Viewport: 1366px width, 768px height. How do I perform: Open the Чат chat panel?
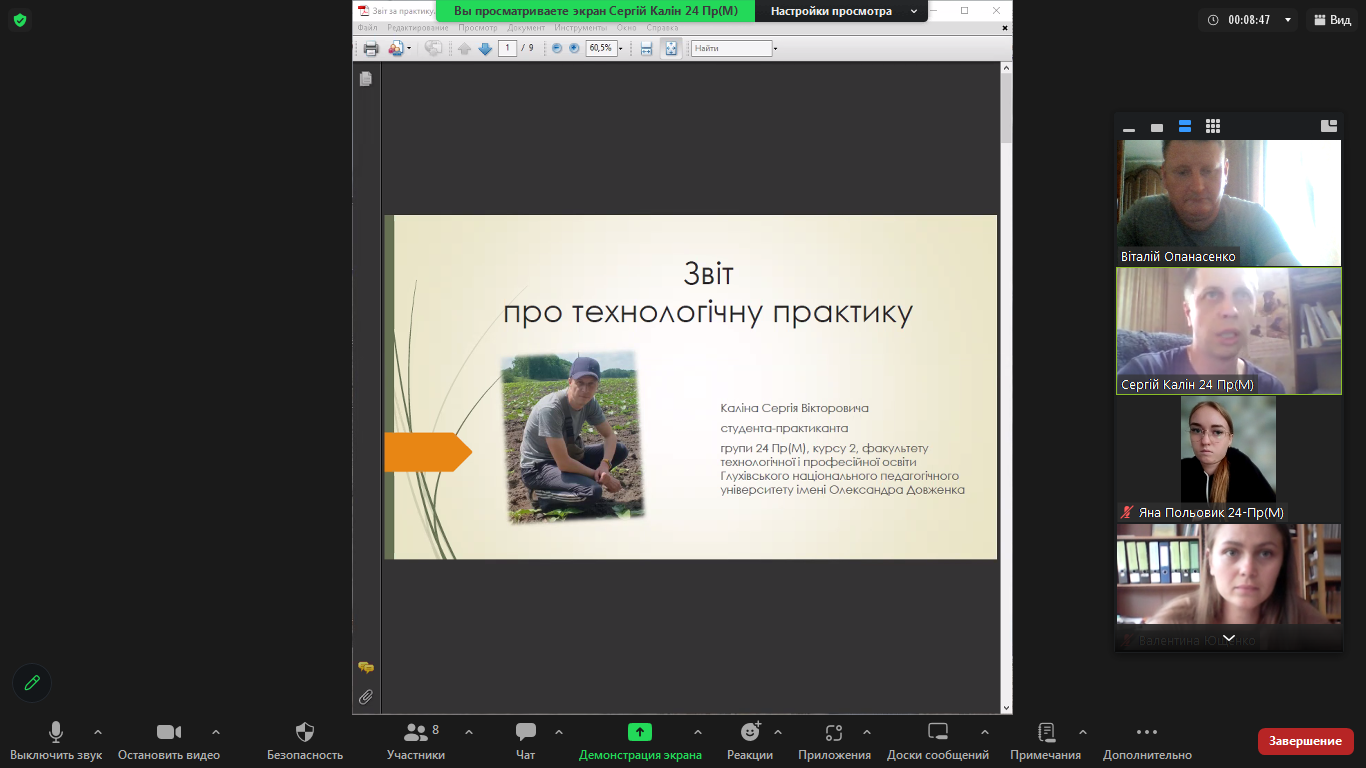coord(525,741)
